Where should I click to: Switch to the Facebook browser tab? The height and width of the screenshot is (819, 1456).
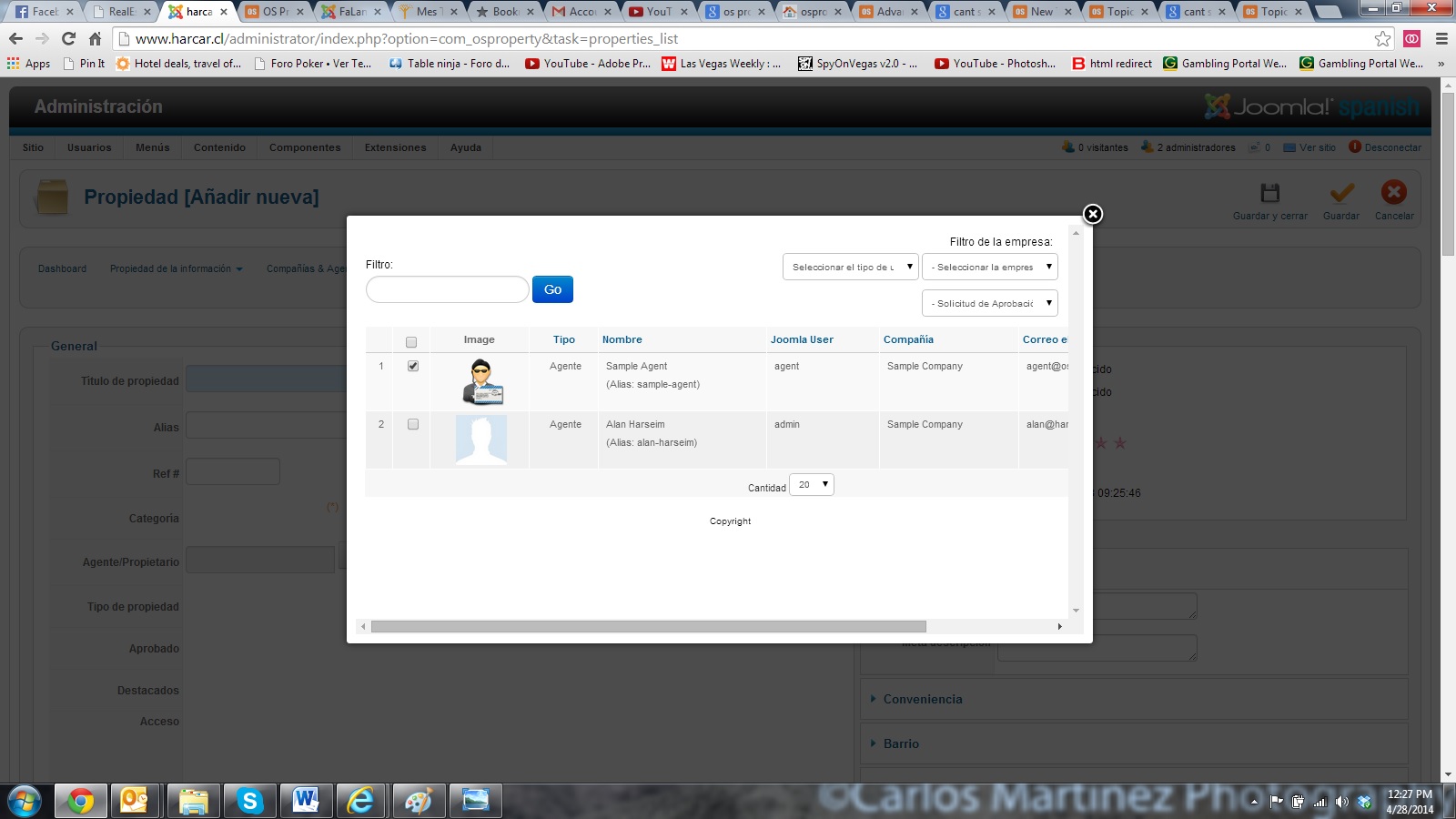(43, 12)
